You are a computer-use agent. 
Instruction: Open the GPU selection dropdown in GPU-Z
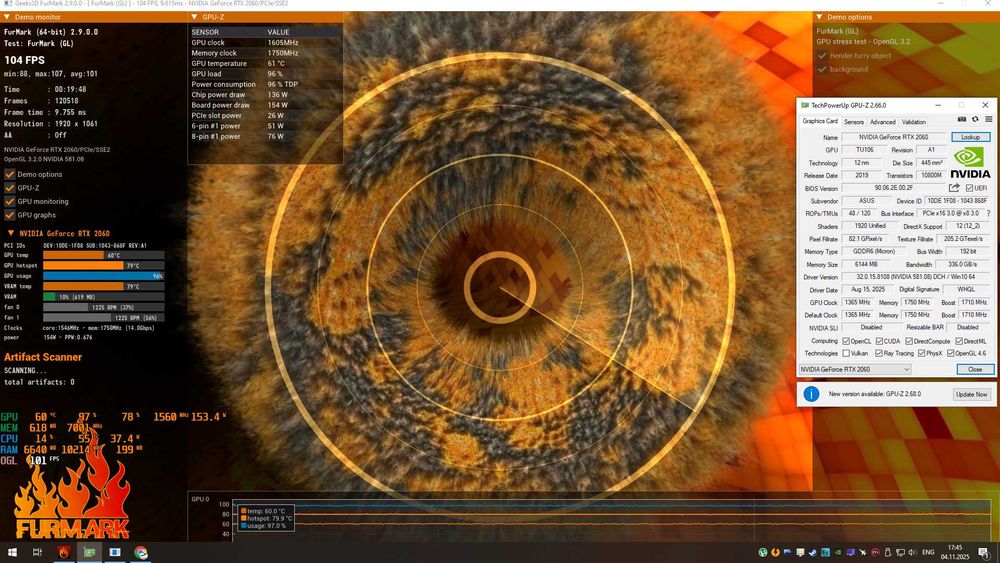click(855, 369)
